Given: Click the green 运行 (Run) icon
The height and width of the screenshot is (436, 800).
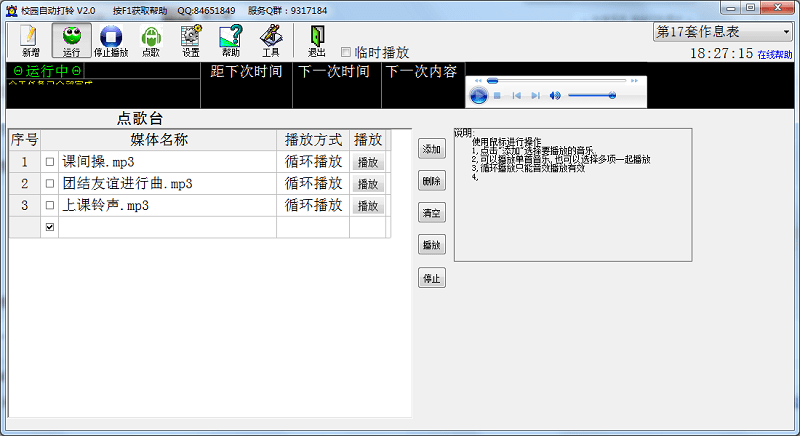Looking at the screenshot, I should click(x=71, y=40).
